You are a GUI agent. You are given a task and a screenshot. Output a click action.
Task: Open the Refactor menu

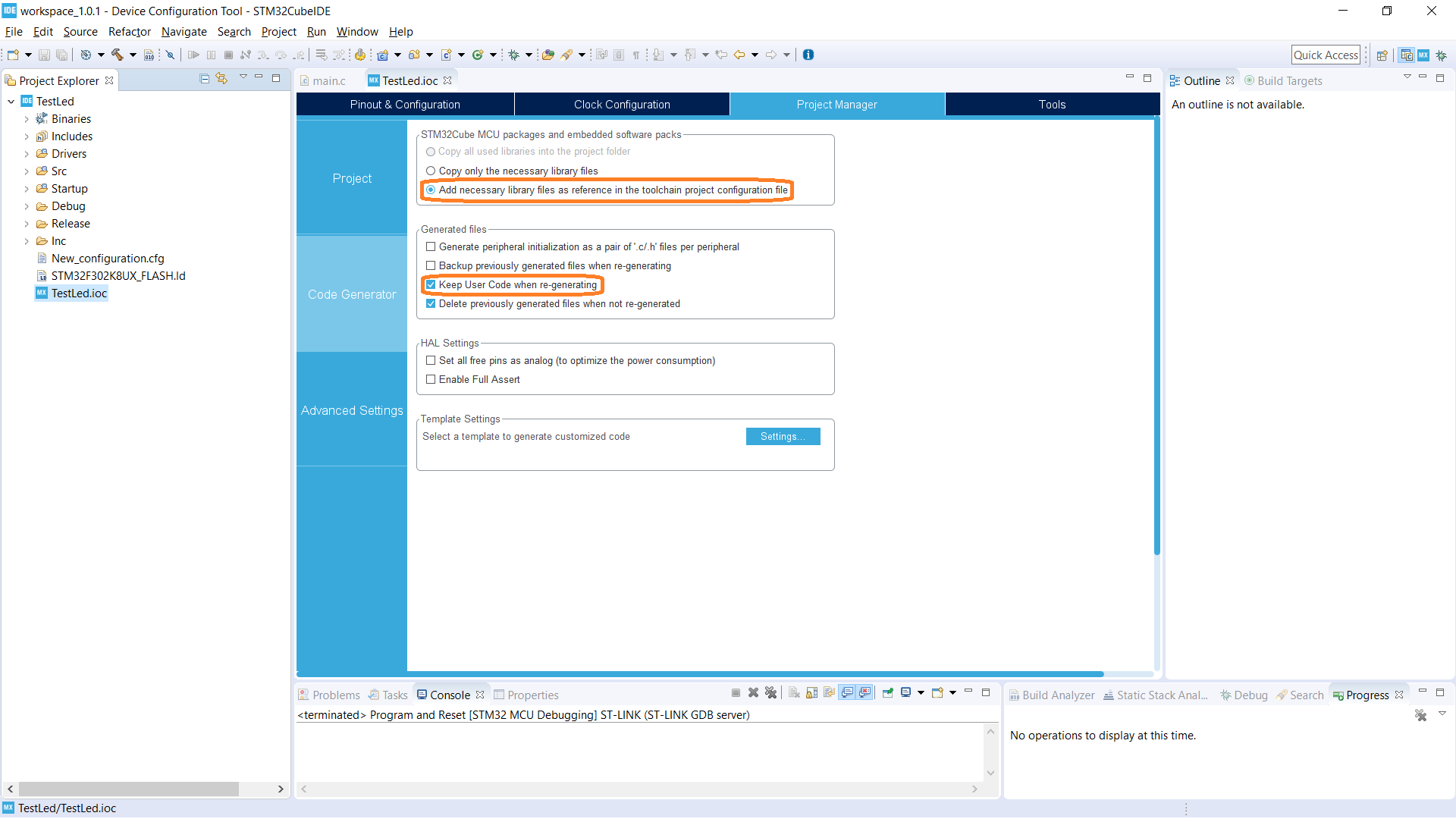pyautogui.click(x=130, y=32)
